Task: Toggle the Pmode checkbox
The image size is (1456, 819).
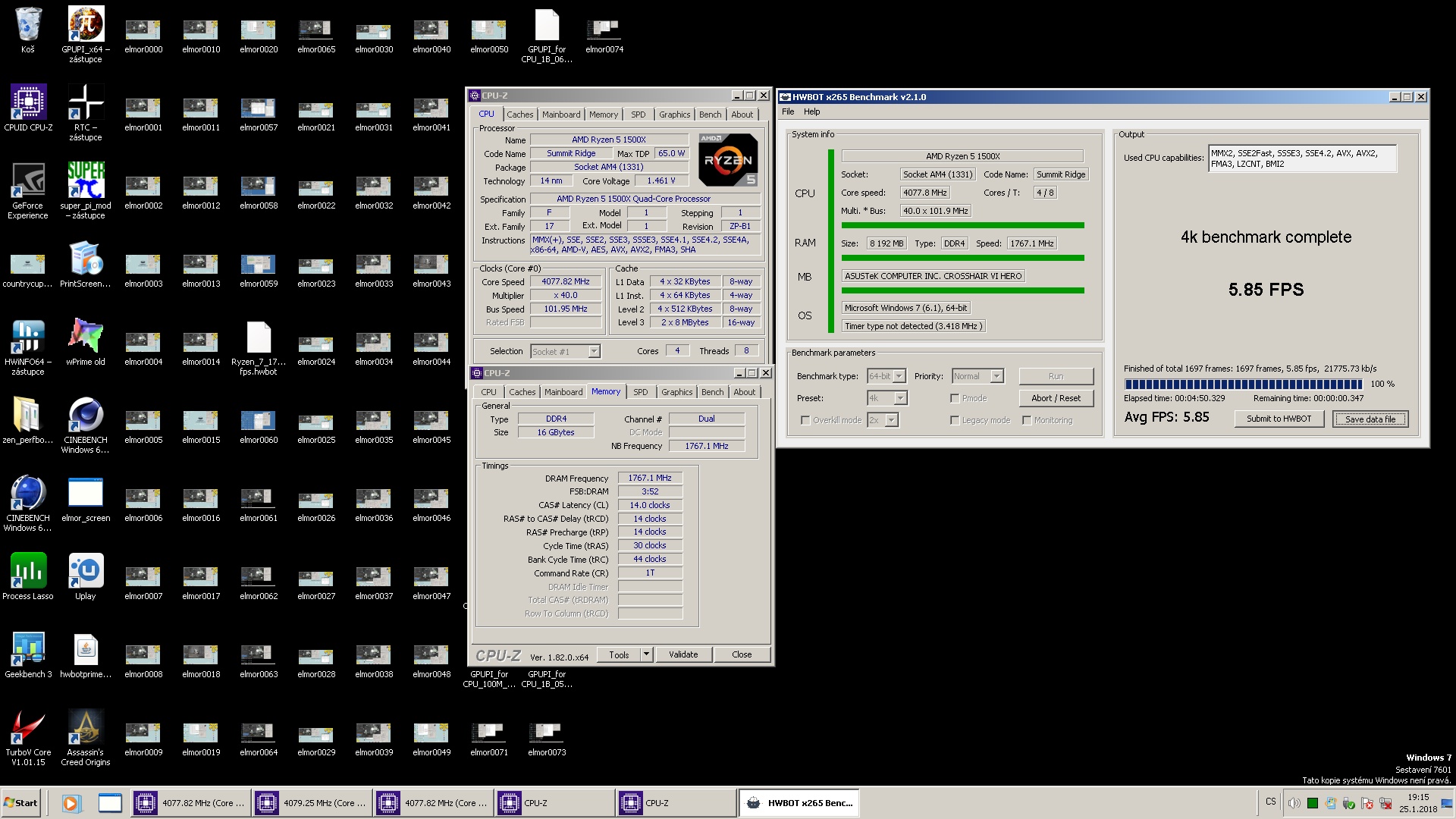Action: (955, 398)
